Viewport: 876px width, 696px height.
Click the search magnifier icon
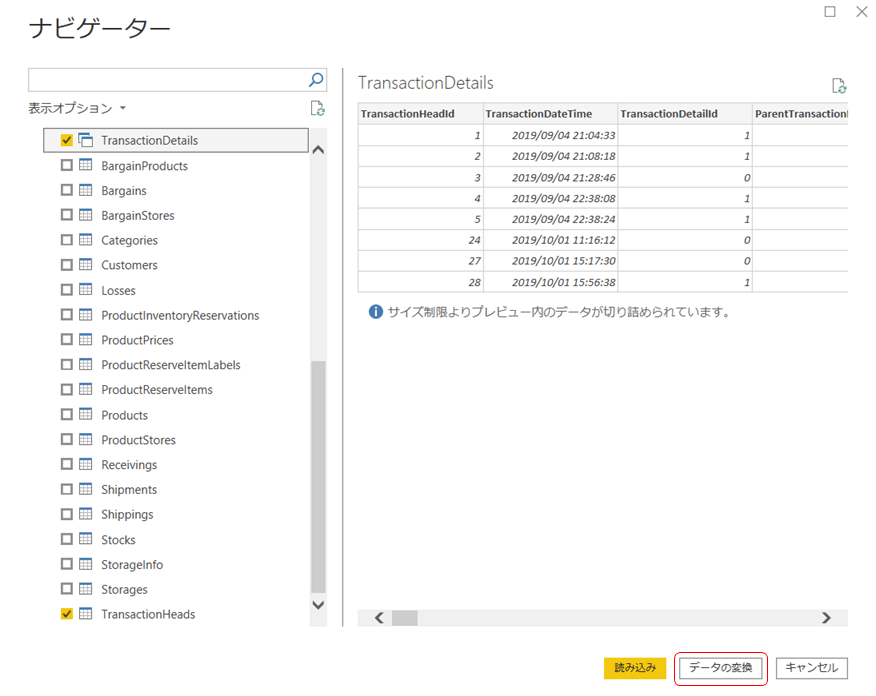coord(316,80)
